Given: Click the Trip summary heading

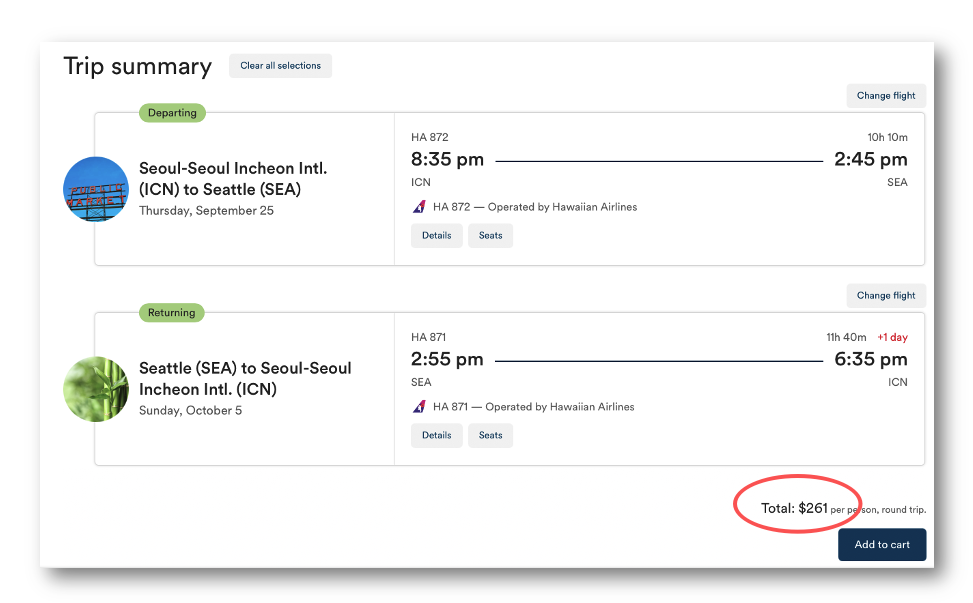Looking at the screenshot, I should (x=137, y=66).
